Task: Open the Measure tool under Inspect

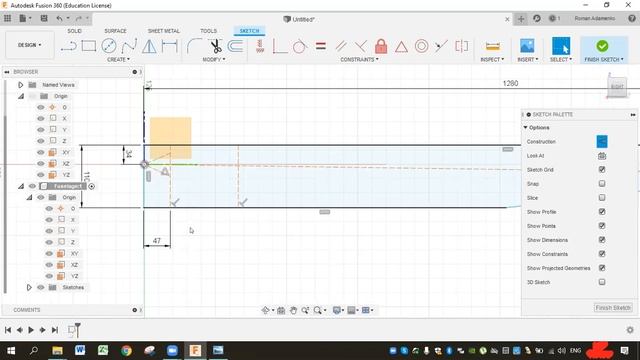Action: 493,46
